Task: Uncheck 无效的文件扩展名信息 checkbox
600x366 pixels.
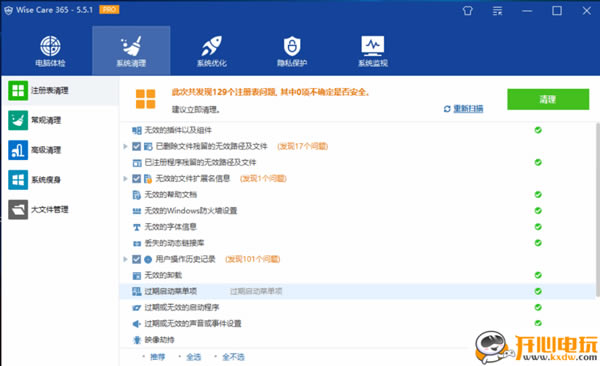Action: (x=136, y=178)
